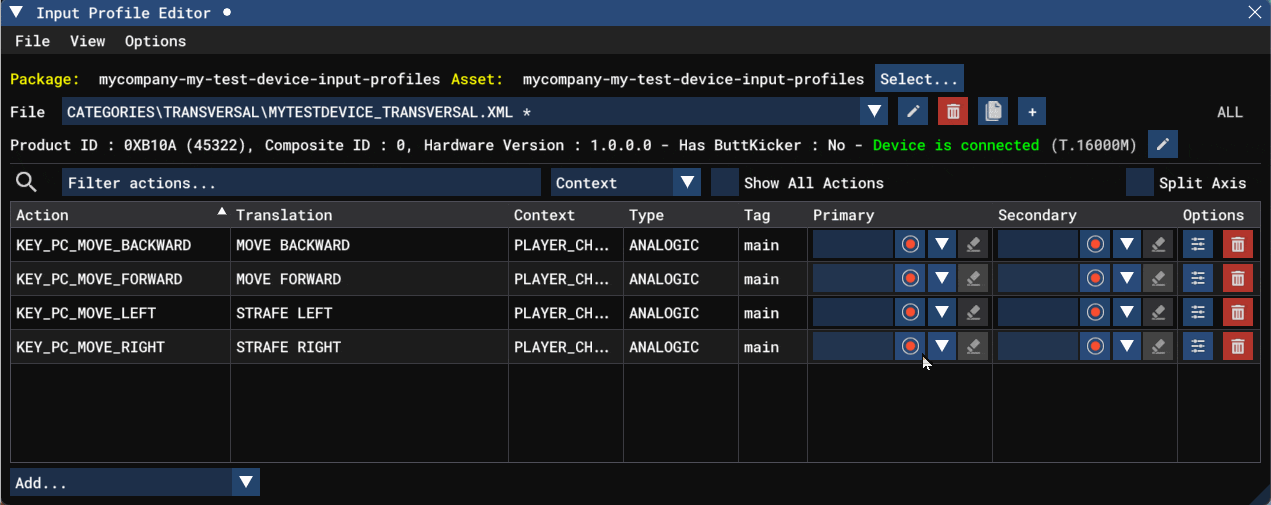
Task: Record secondary input for KEY_PC_MOVE_FORWARD
Action: click(x=1096, y=279)
